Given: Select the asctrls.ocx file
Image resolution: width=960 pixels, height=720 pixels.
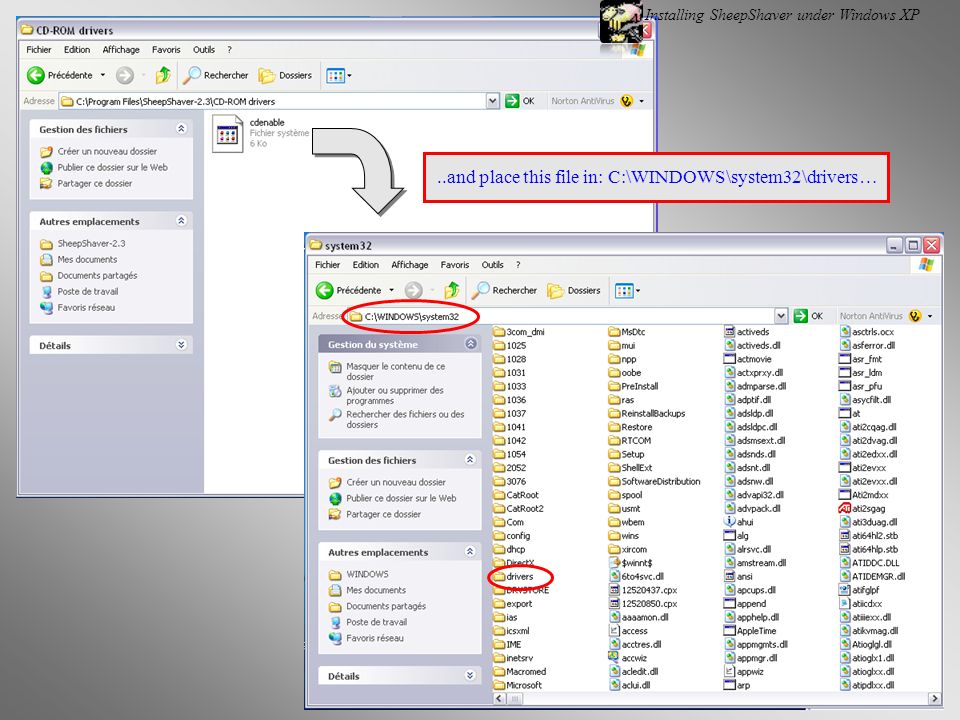Looking at the screenshot, I should click(x=867, y=332).
